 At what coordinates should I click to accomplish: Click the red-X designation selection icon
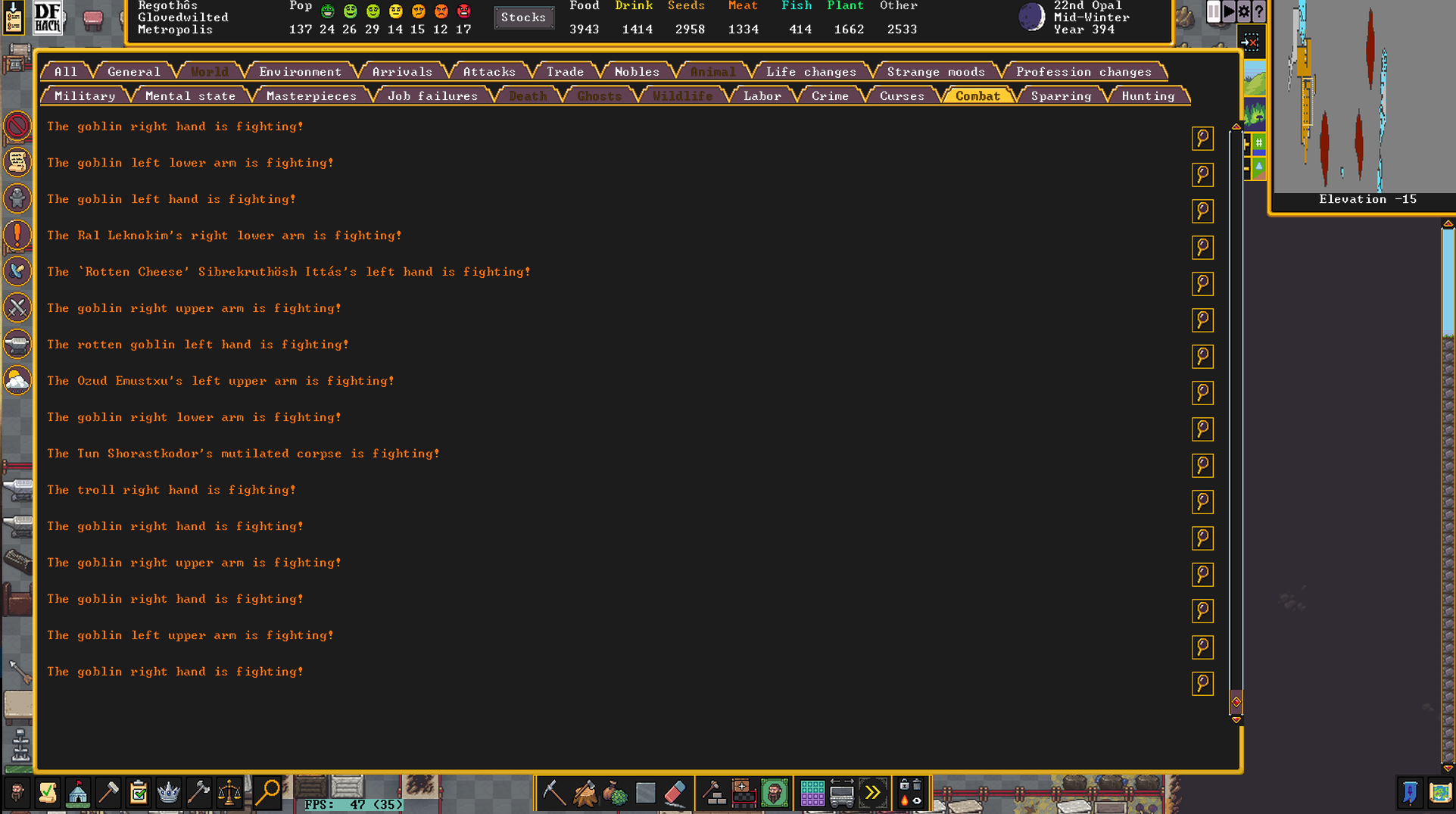tap(1250, 42)
